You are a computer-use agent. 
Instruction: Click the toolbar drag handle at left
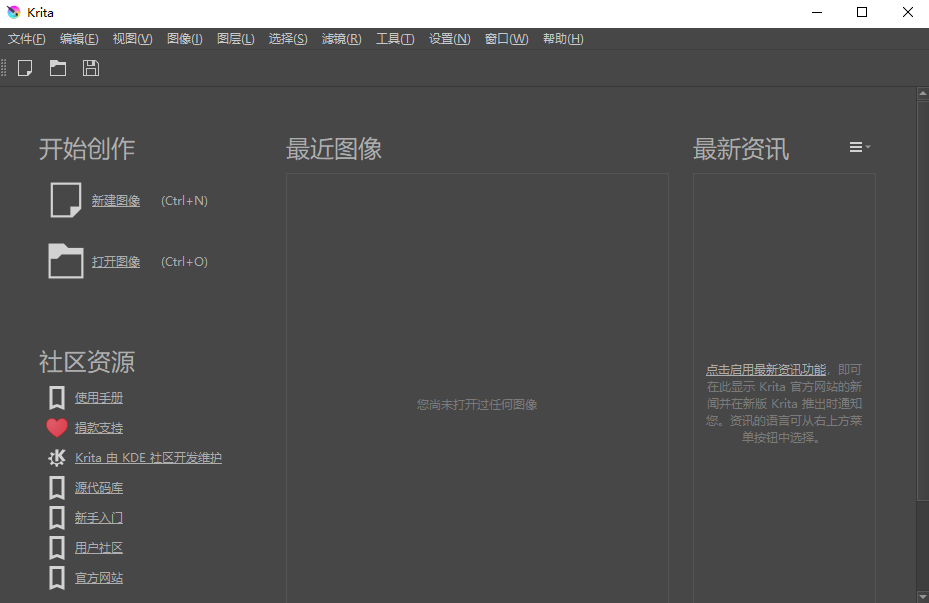coord(4,68)
